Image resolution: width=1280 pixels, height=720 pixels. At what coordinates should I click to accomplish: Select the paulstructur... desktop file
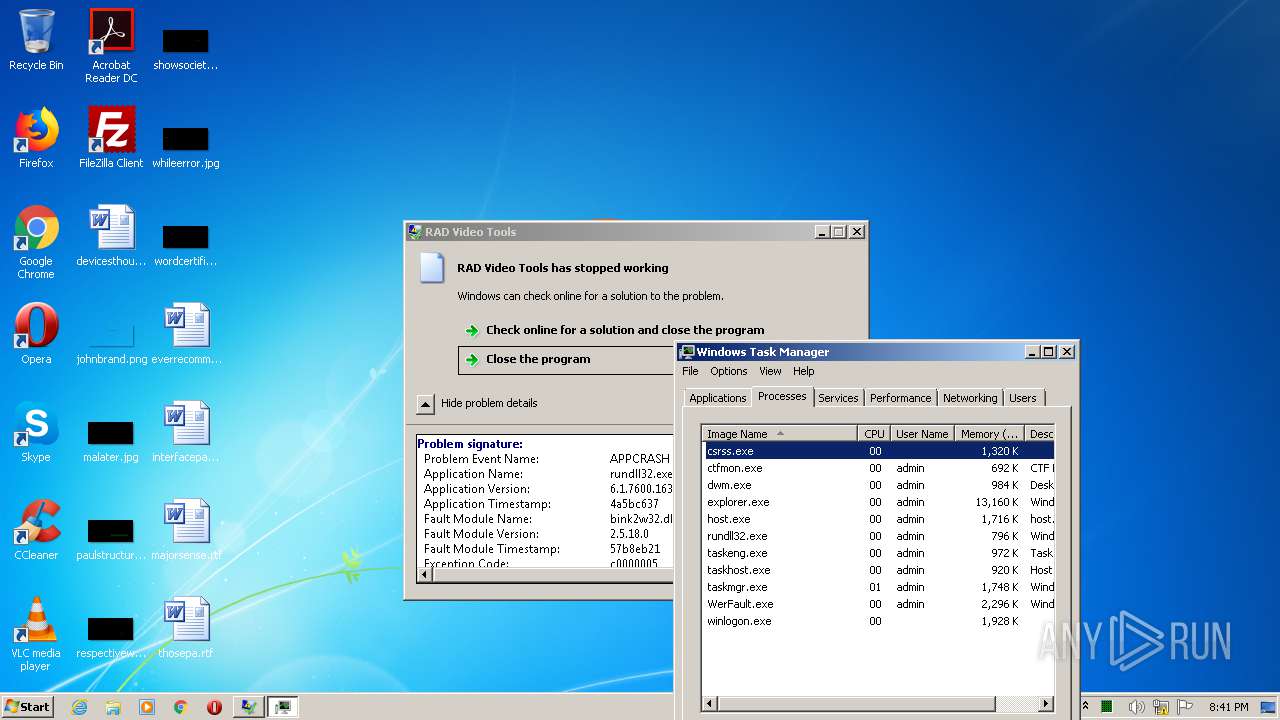pyautogui.click(x=111, y=538)
